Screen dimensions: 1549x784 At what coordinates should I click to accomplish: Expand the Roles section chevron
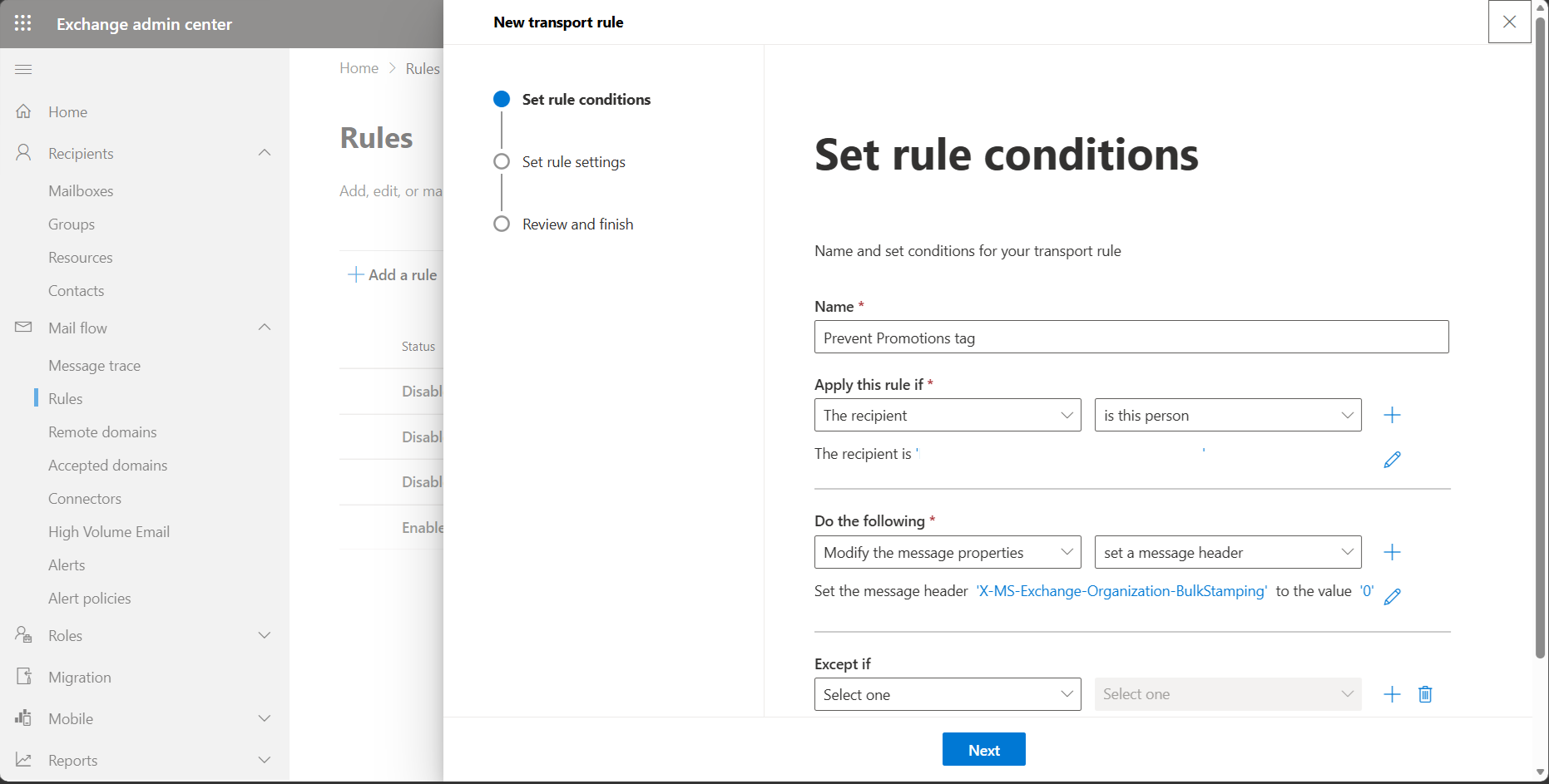(265, 635)
